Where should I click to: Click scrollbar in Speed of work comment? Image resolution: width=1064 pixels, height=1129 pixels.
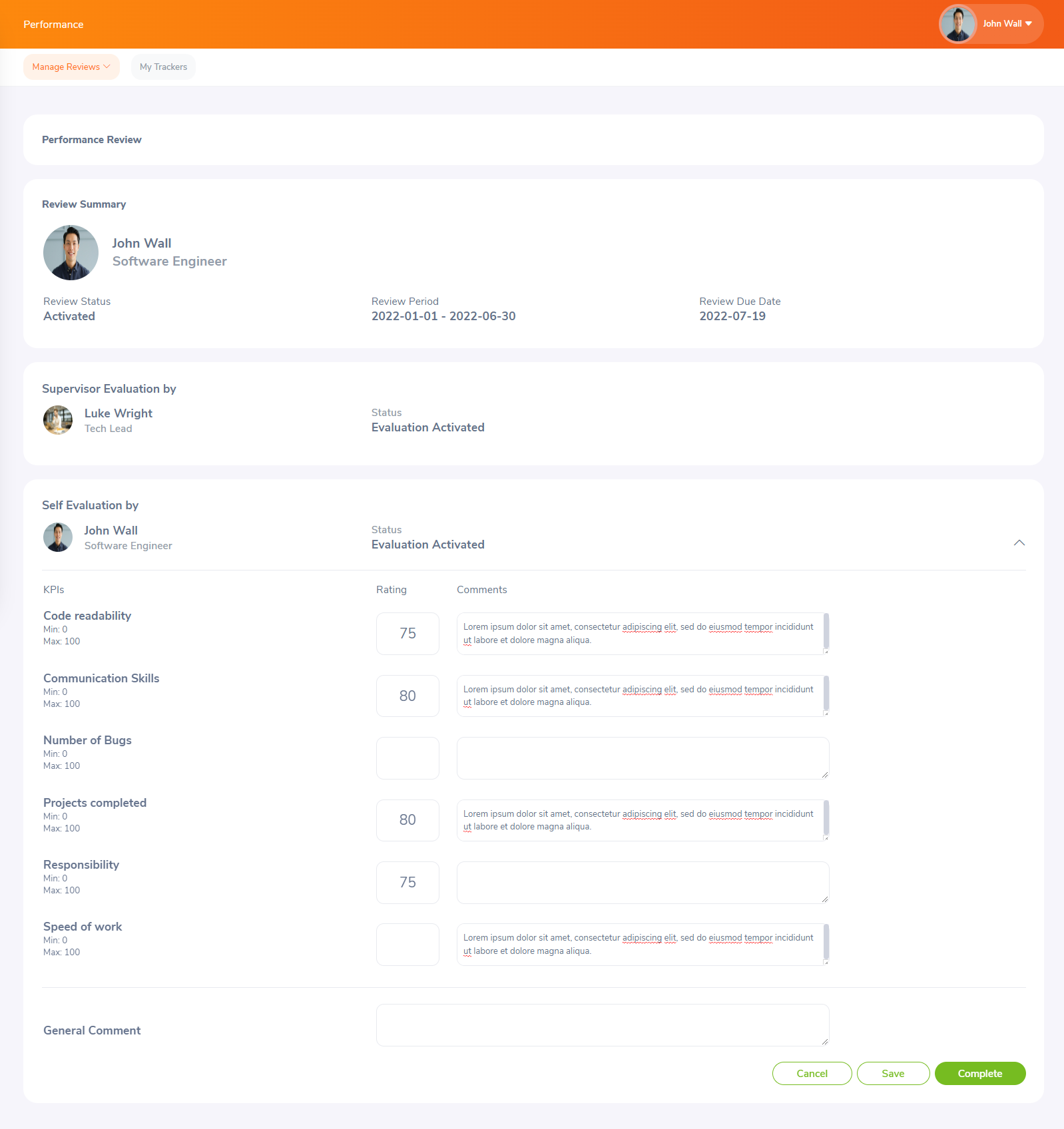click(826, 941)
